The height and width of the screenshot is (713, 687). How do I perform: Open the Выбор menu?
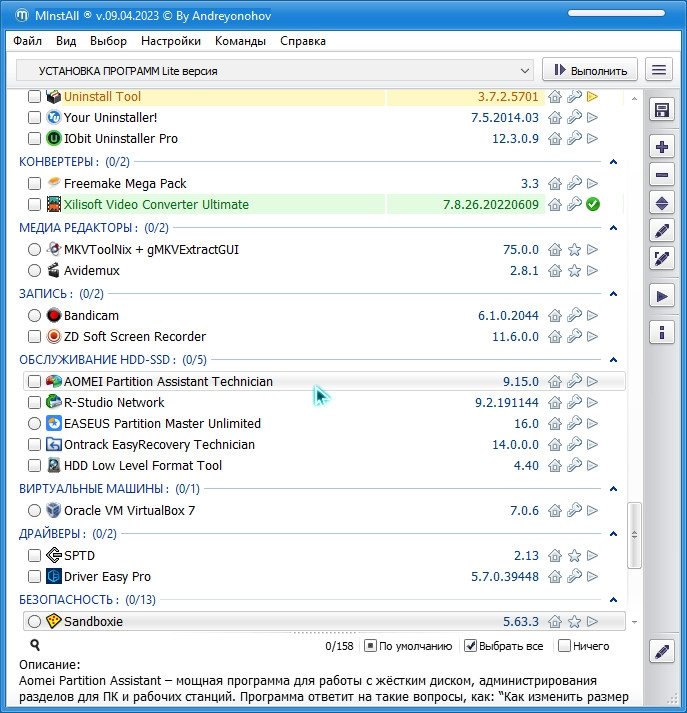(x=108, y=41)
